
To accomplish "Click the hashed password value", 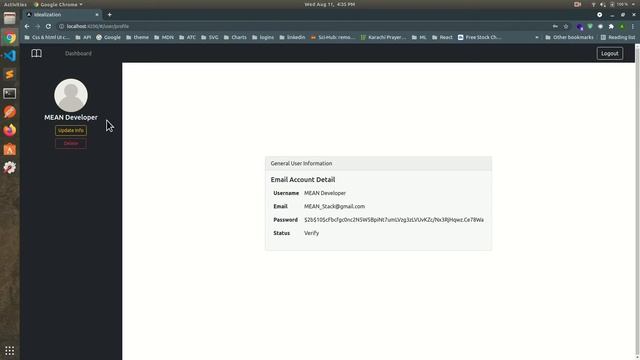I will pos(394,220).
